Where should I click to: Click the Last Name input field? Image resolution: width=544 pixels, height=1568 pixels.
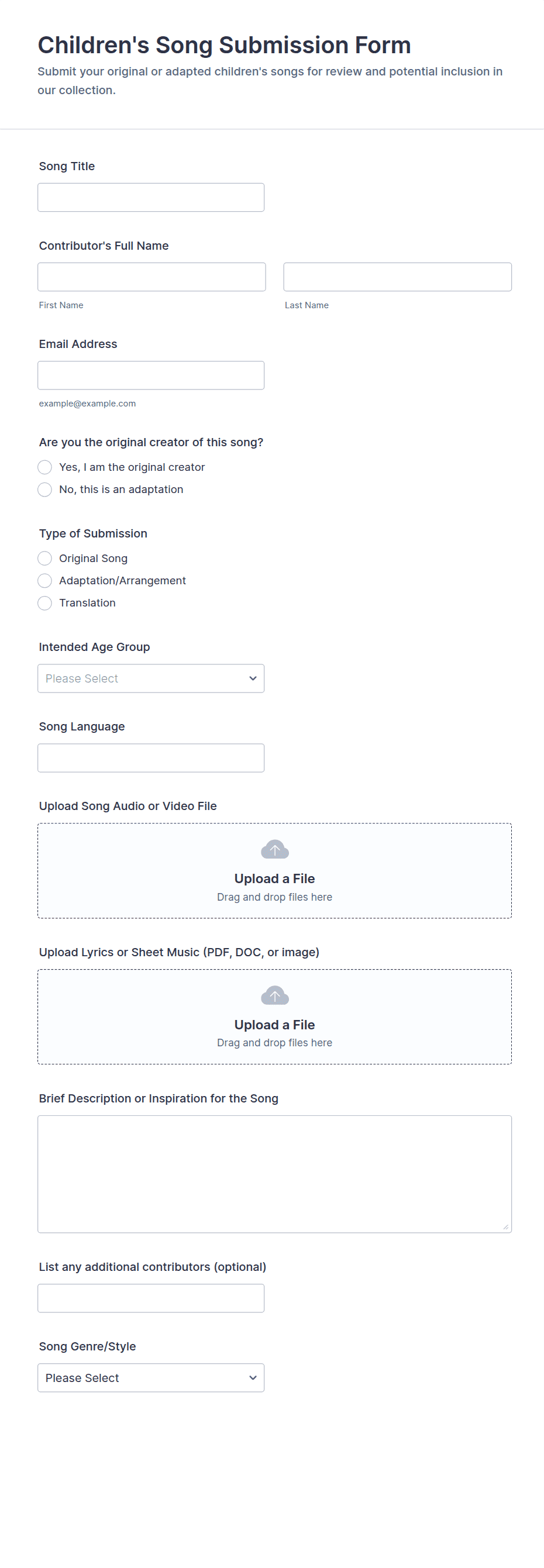tap(397, 277)
